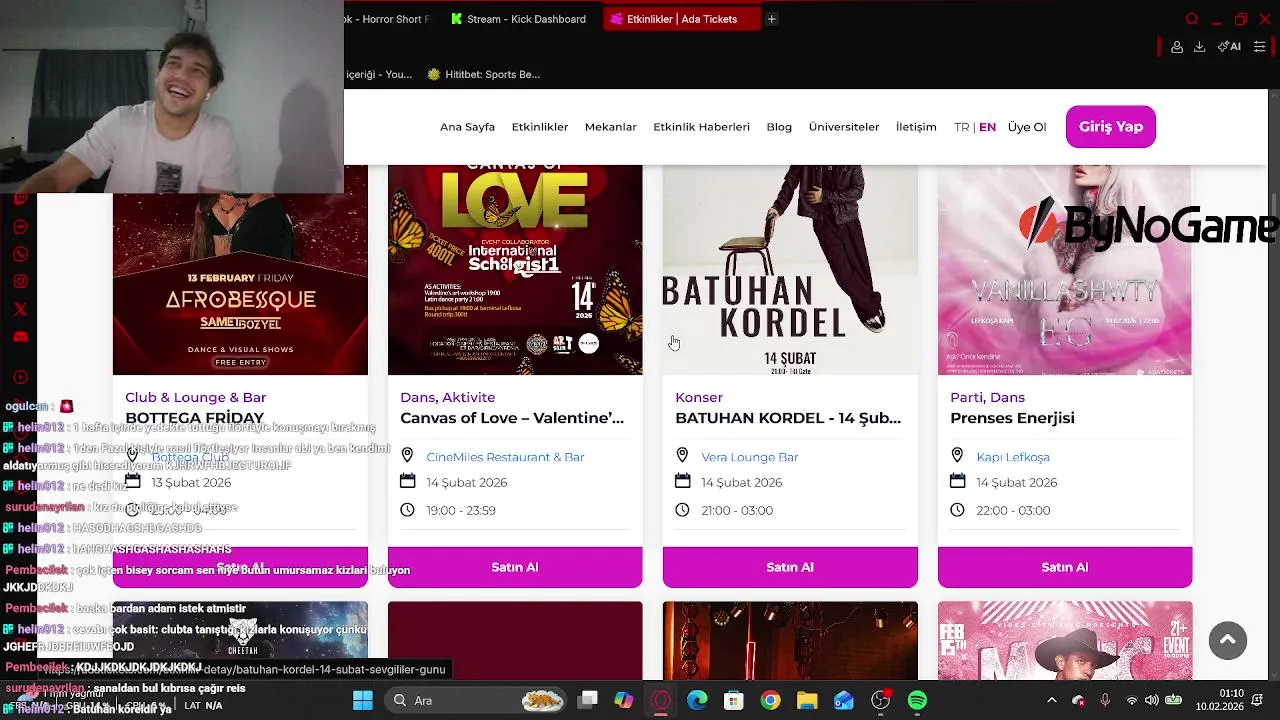Open Spotify from the taskbar
Viewport: 1280px width, 720px height.
pos(917,701)
